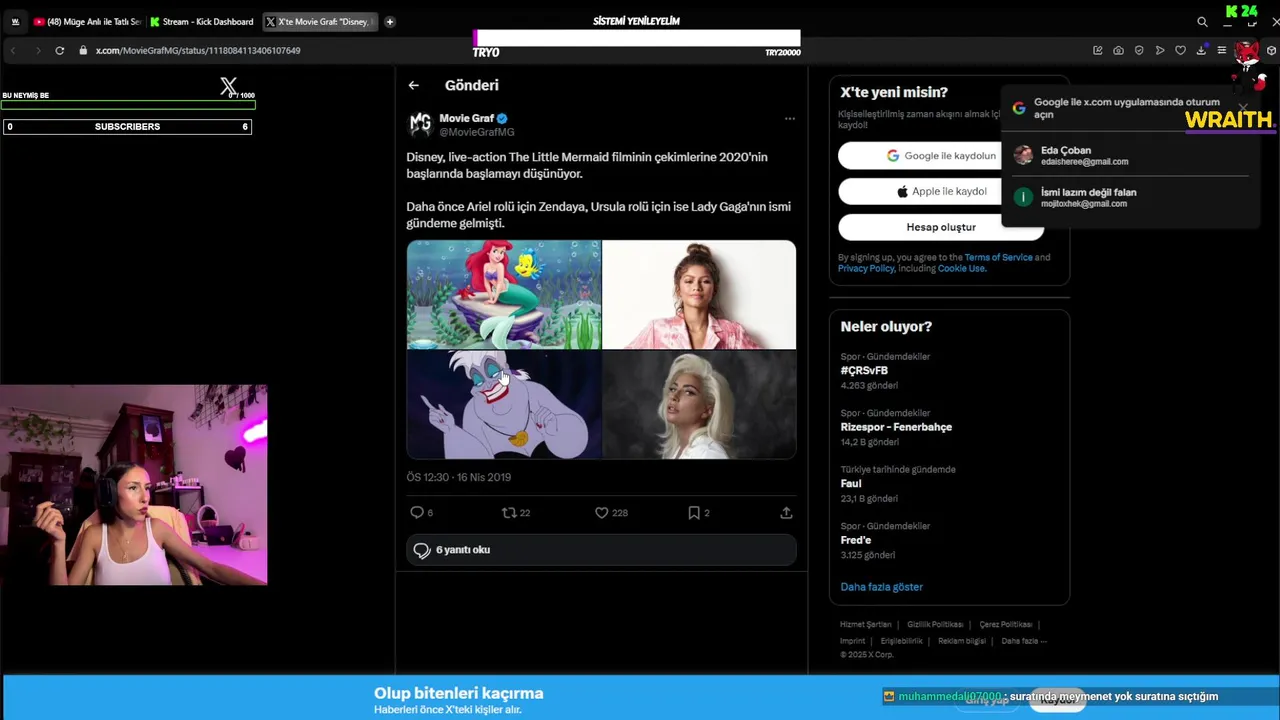Open the Imprint footer link
This screenshot has height=720, width=1280.
(x=852, y=642)
